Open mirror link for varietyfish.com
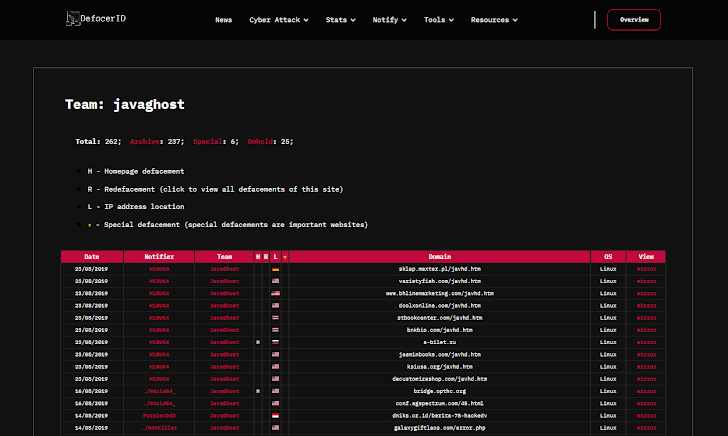The width and height of the screenshot is (728, 436). click(646, 281)
